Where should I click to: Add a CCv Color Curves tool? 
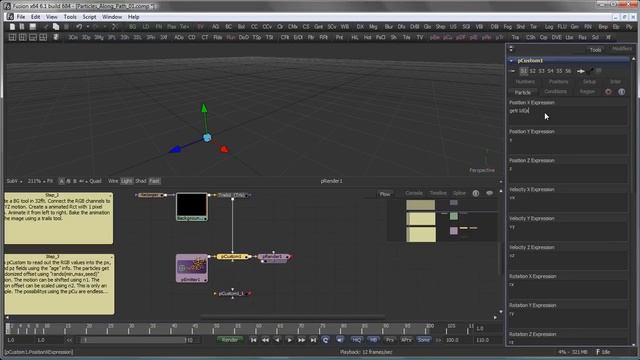267,27
